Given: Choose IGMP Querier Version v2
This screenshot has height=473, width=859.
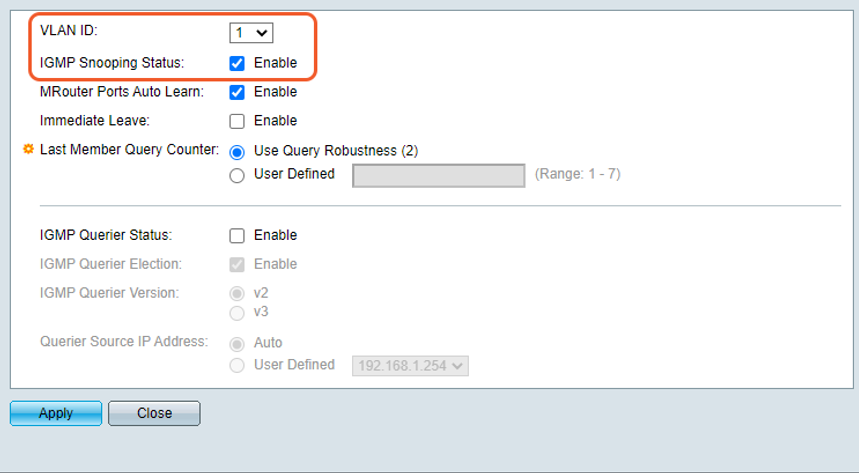Looking at the screenshot, I should tap(237, 294).
